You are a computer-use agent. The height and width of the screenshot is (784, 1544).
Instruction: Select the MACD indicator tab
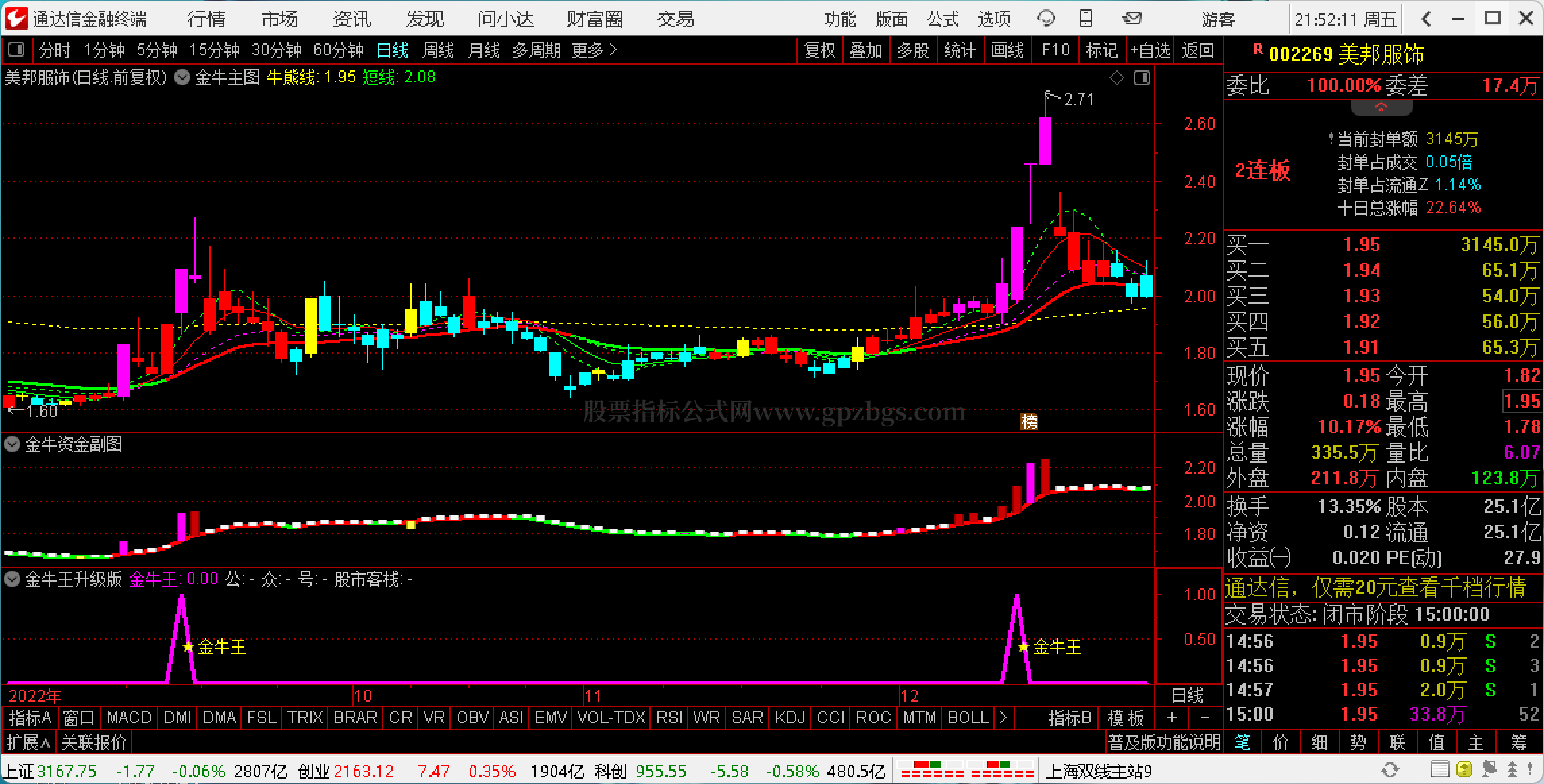click(129, 718)
